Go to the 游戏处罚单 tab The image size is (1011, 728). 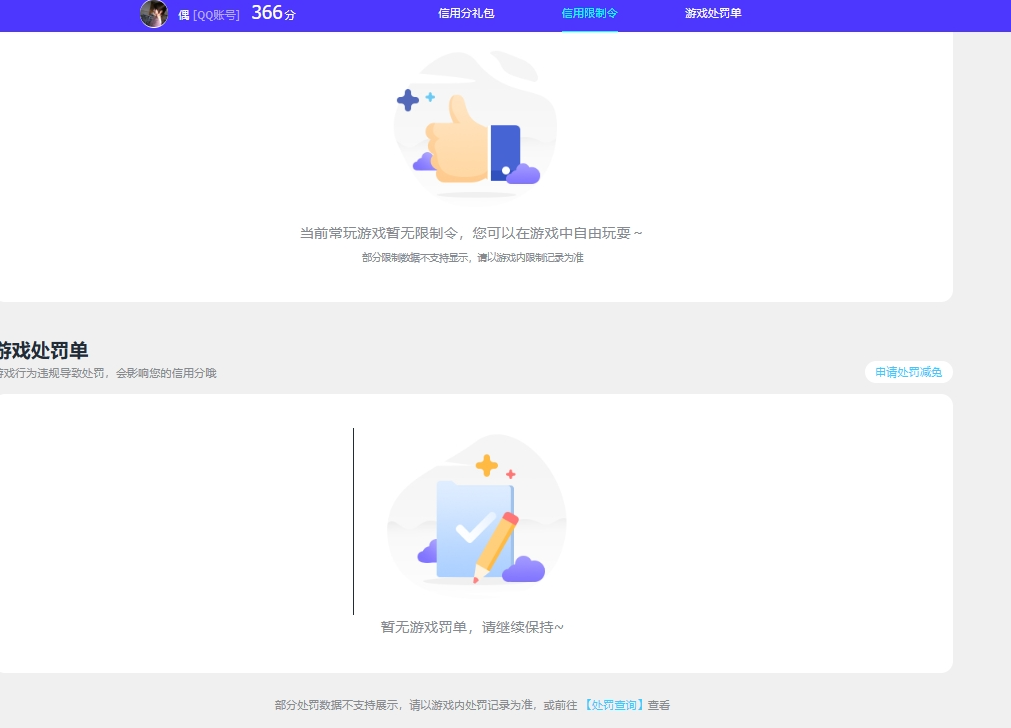713,13
